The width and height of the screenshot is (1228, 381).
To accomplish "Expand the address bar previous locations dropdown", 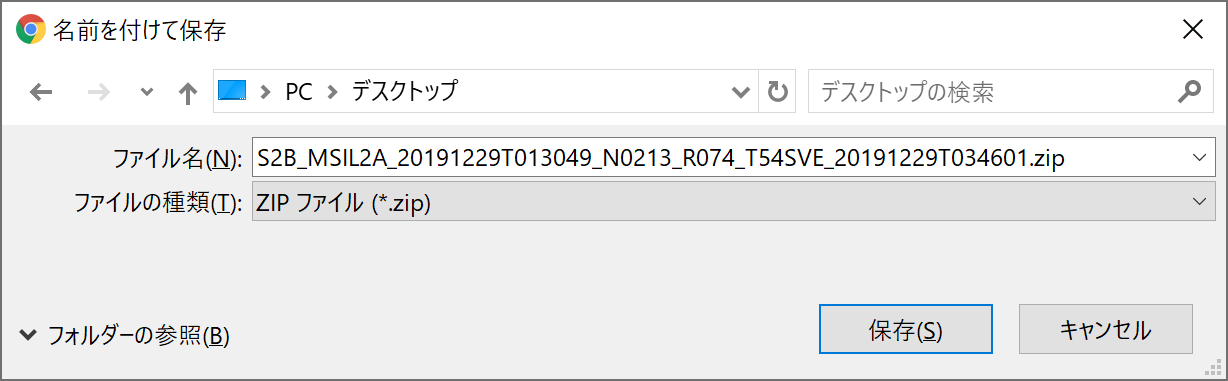I will (741, 92).
